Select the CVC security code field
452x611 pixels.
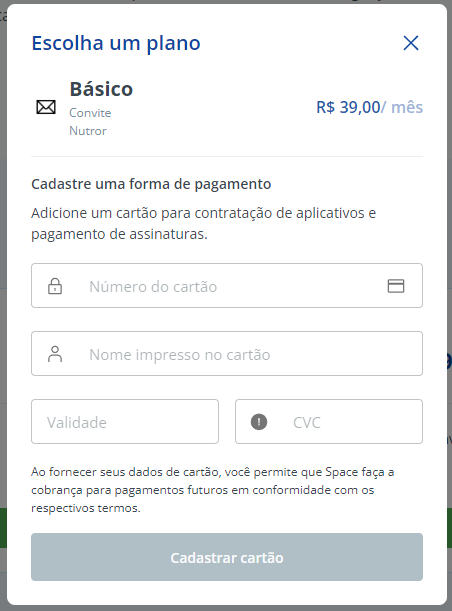pos(329,422)
